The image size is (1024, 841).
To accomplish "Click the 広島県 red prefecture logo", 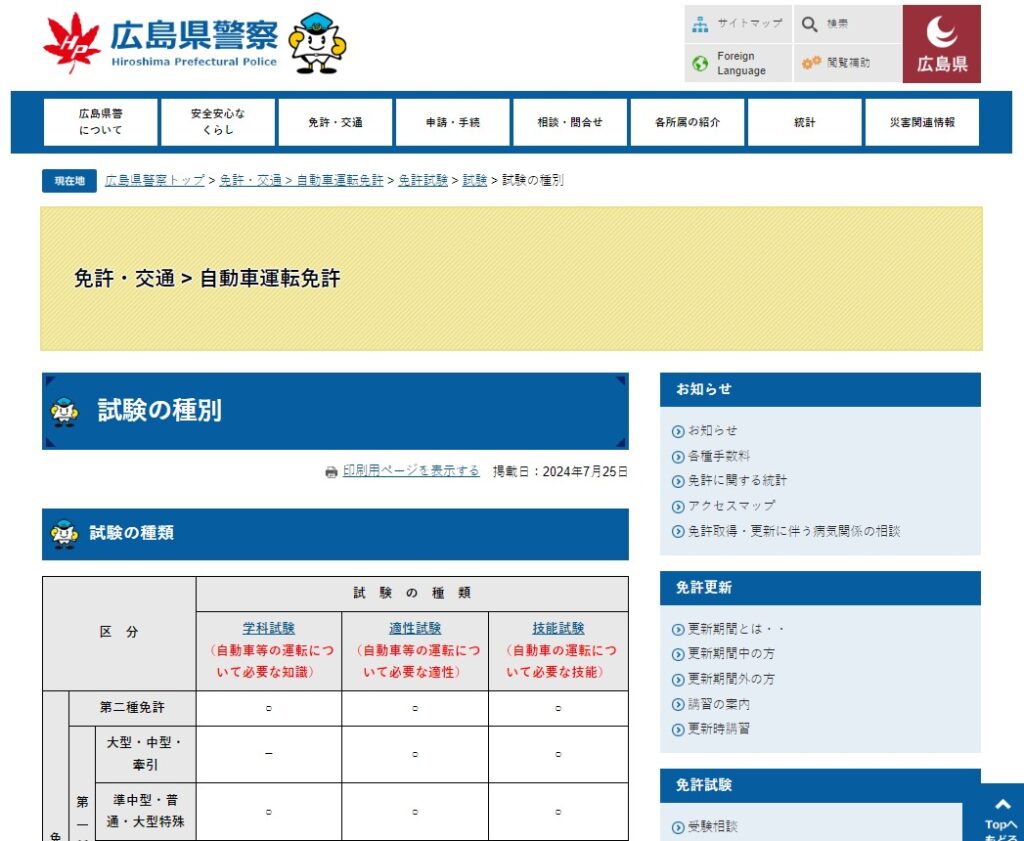I will (941, 44).
